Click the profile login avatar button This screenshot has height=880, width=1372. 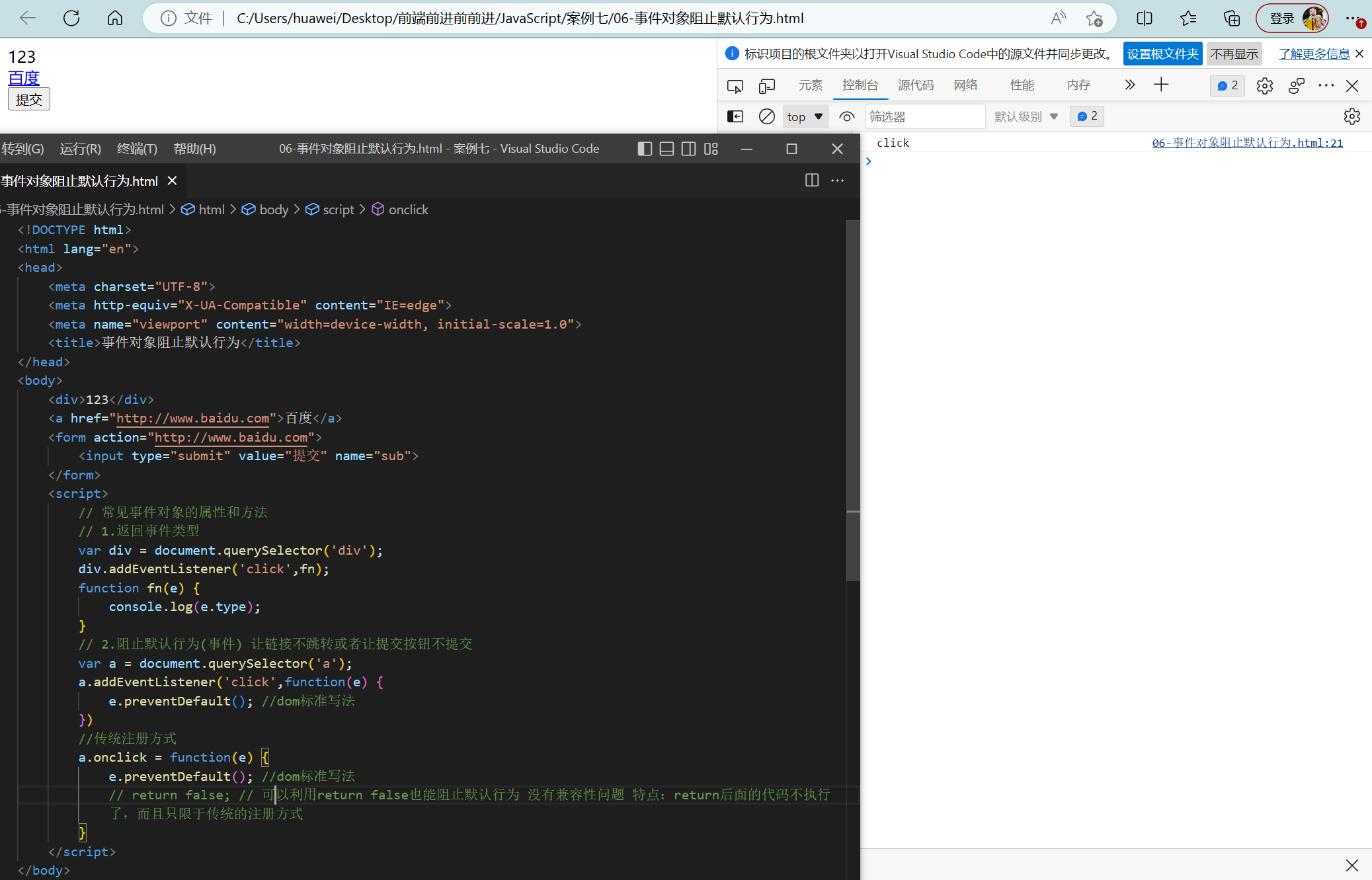point(1292,19)
